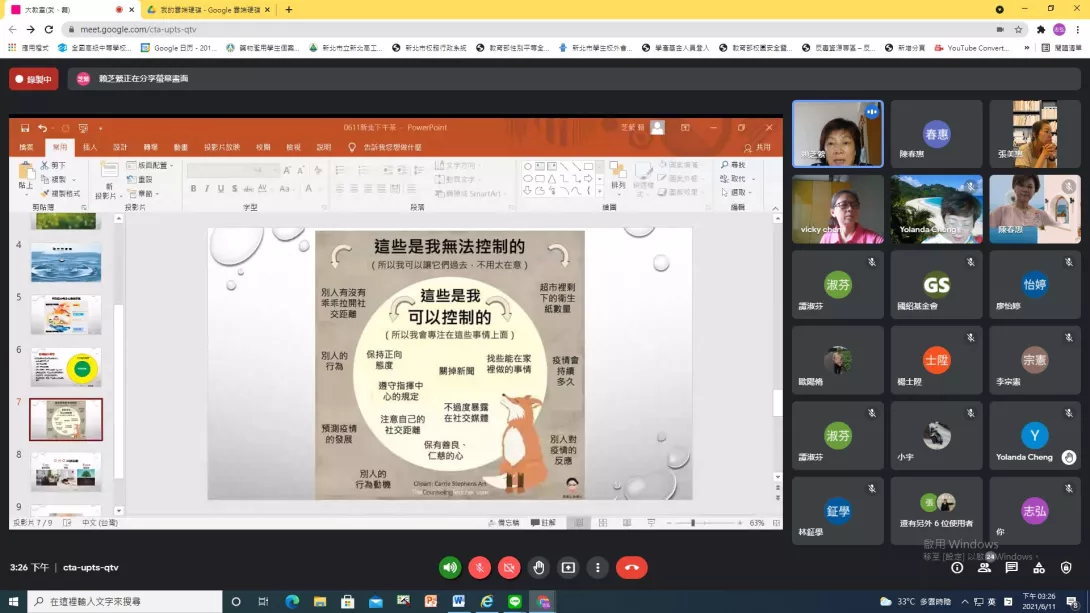Open the 檔案 File ribbon tab
1090x613 pixels.
coord(26,147)
